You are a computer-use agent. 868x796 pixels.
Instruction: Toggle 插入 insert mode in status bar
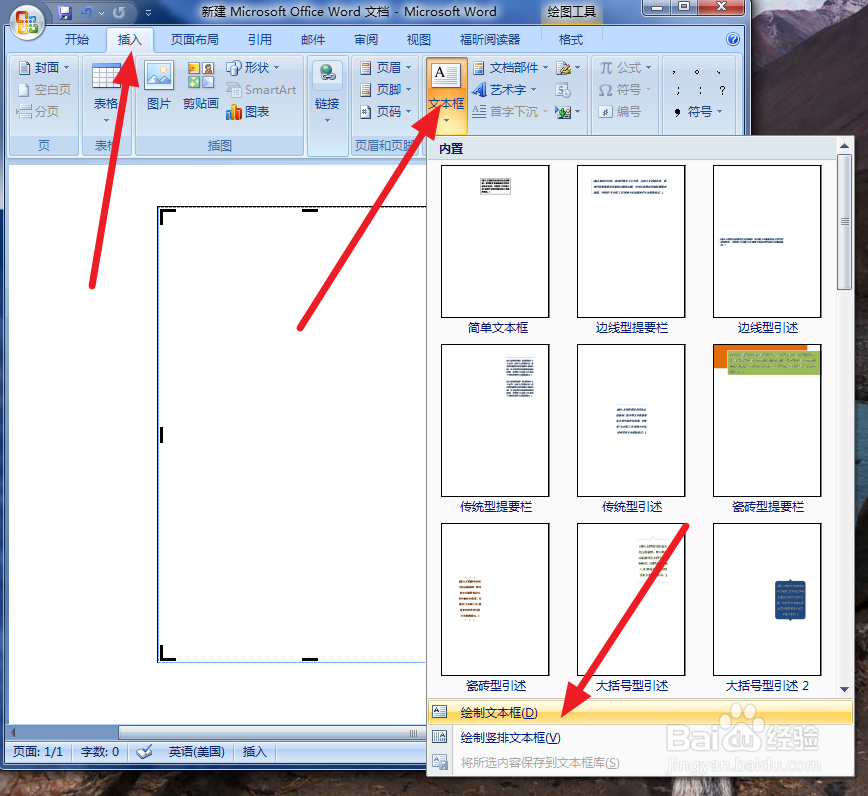pyautogui.click(x=255, y=752)
